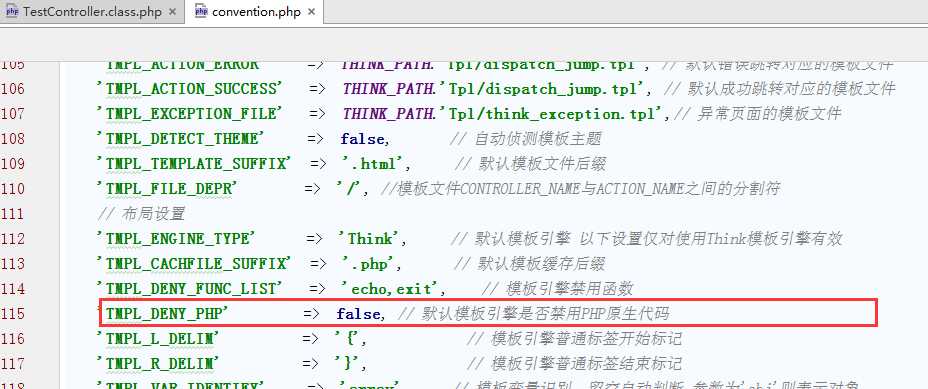The width and height of the screenshot is (928, 389).
Task: Select the convention.php tab
Action: (x=254, y=11)
